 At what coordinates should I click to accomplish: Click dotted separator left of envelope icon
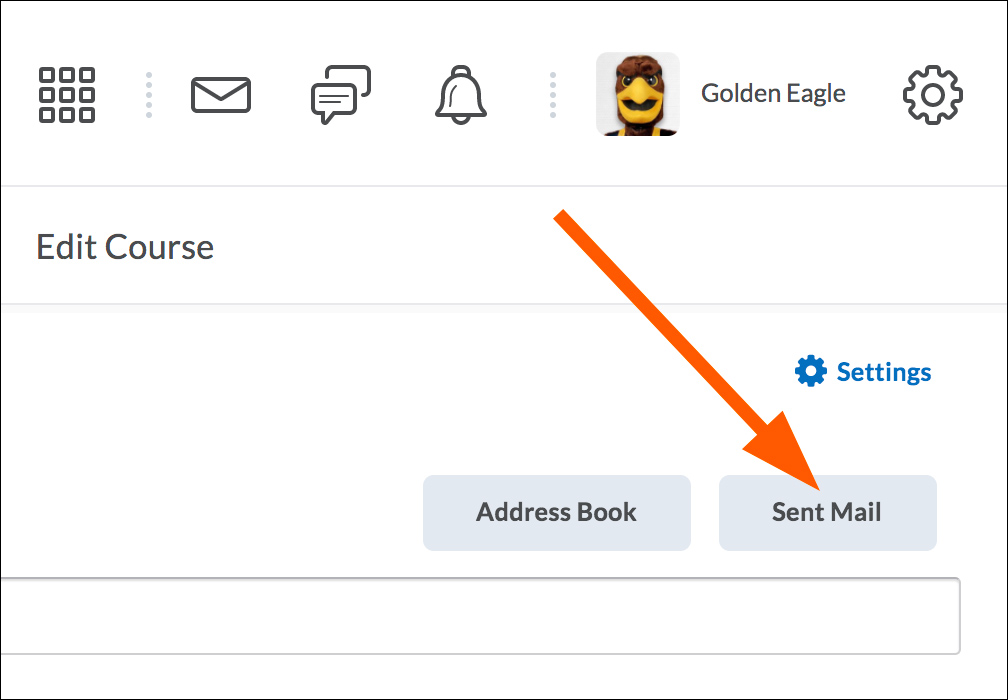click(149, 95)
